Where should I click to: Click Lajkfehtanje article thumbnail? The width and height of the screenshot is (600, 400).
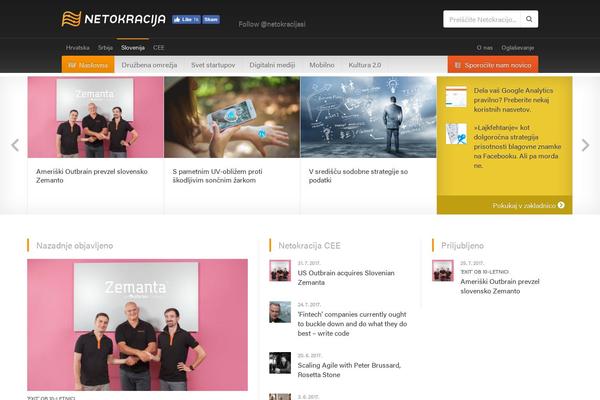pos(456,134)
